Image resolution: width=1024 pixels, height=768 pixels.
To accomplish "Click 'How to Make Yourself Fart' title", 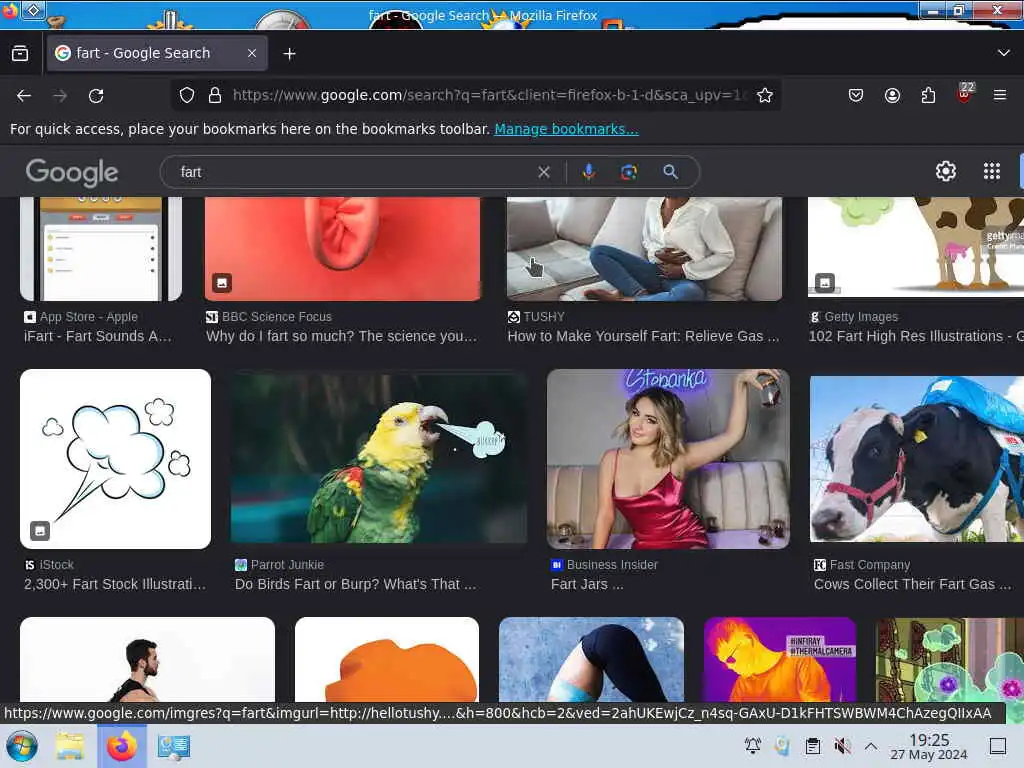I will tap(643, 336).
